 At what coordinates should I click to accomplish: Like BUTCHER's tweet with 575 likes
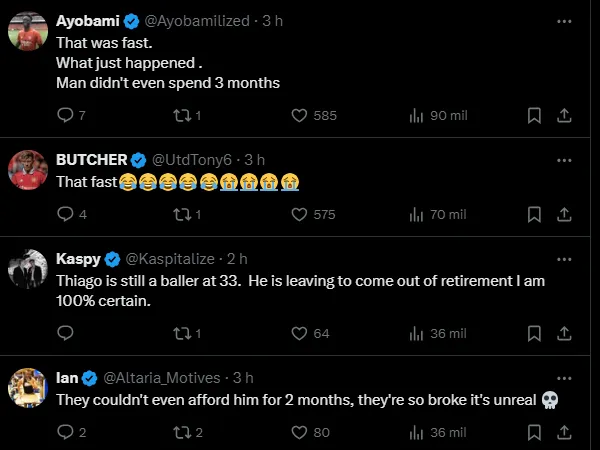tap(298, 214)
